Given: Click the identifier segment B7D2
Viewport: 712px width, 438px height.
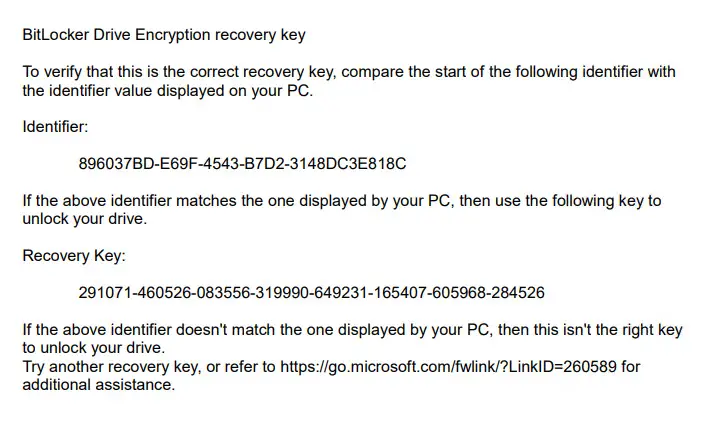Looking at the screenshot, I should (264, 163).
